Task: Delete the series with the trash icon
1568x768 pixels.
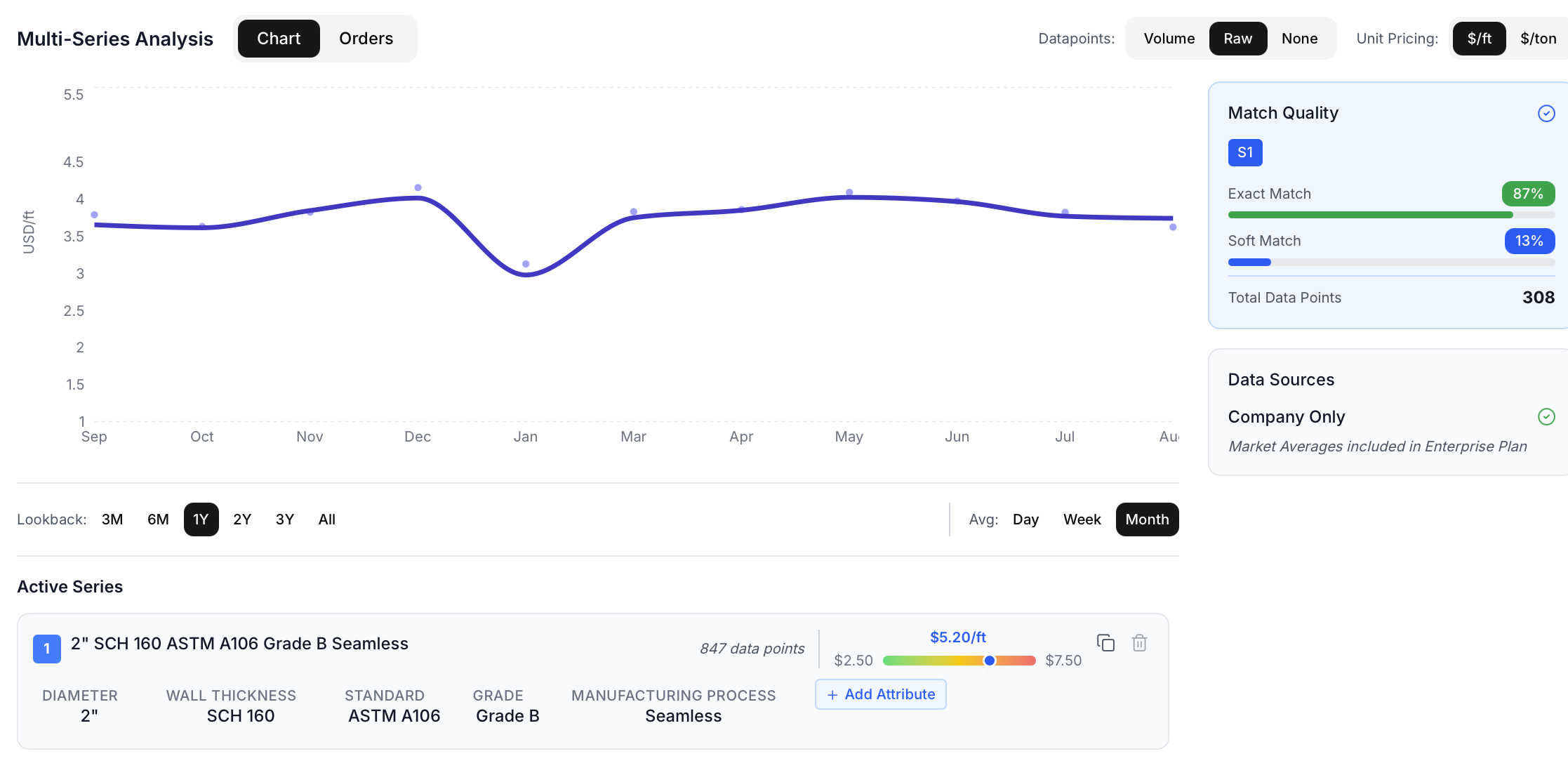Action: click(x=1140, y=643)
